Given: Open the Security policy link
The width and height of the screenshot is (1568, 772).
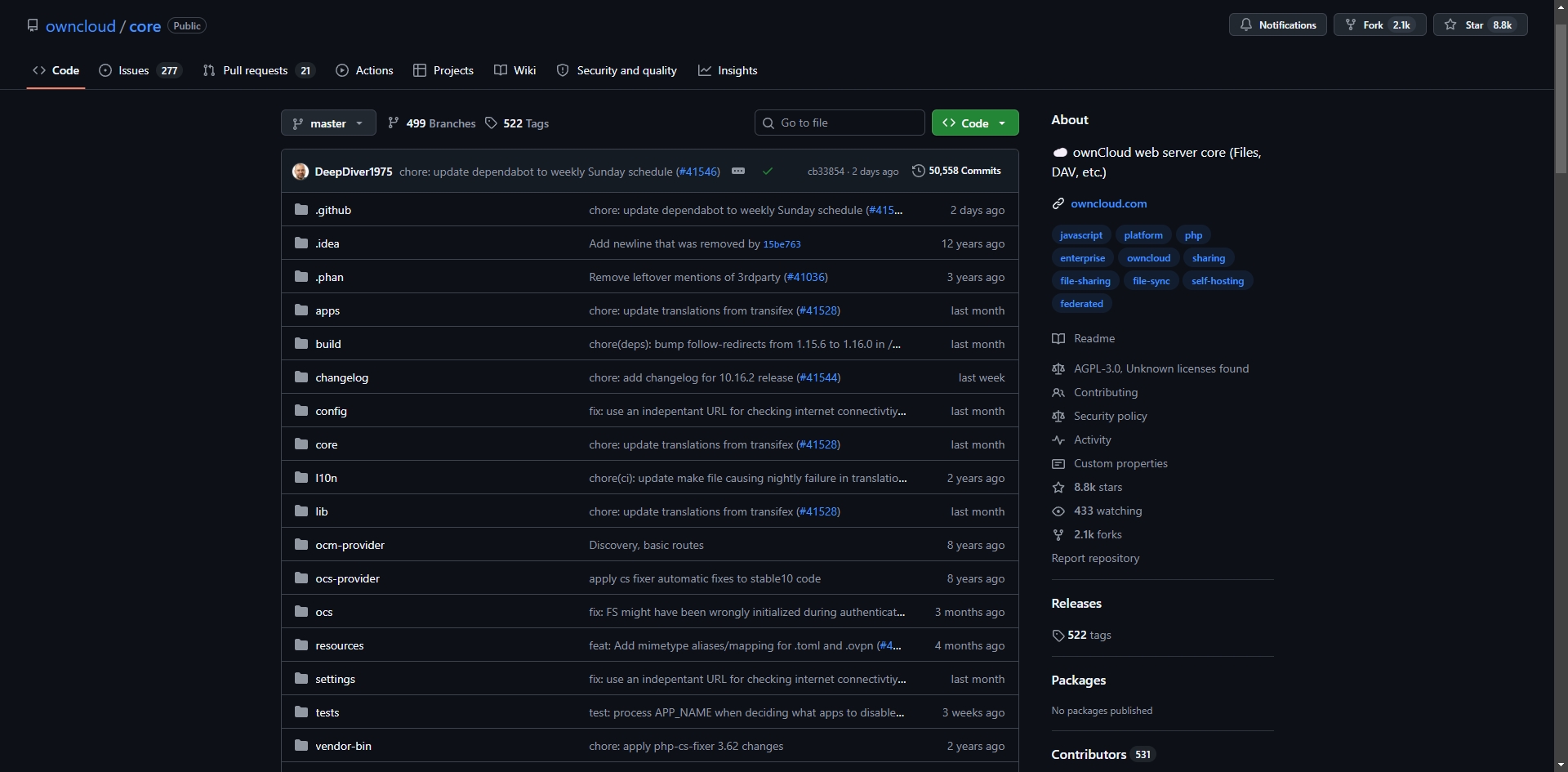Looking at the screenshot, I should click(1111, 416).
